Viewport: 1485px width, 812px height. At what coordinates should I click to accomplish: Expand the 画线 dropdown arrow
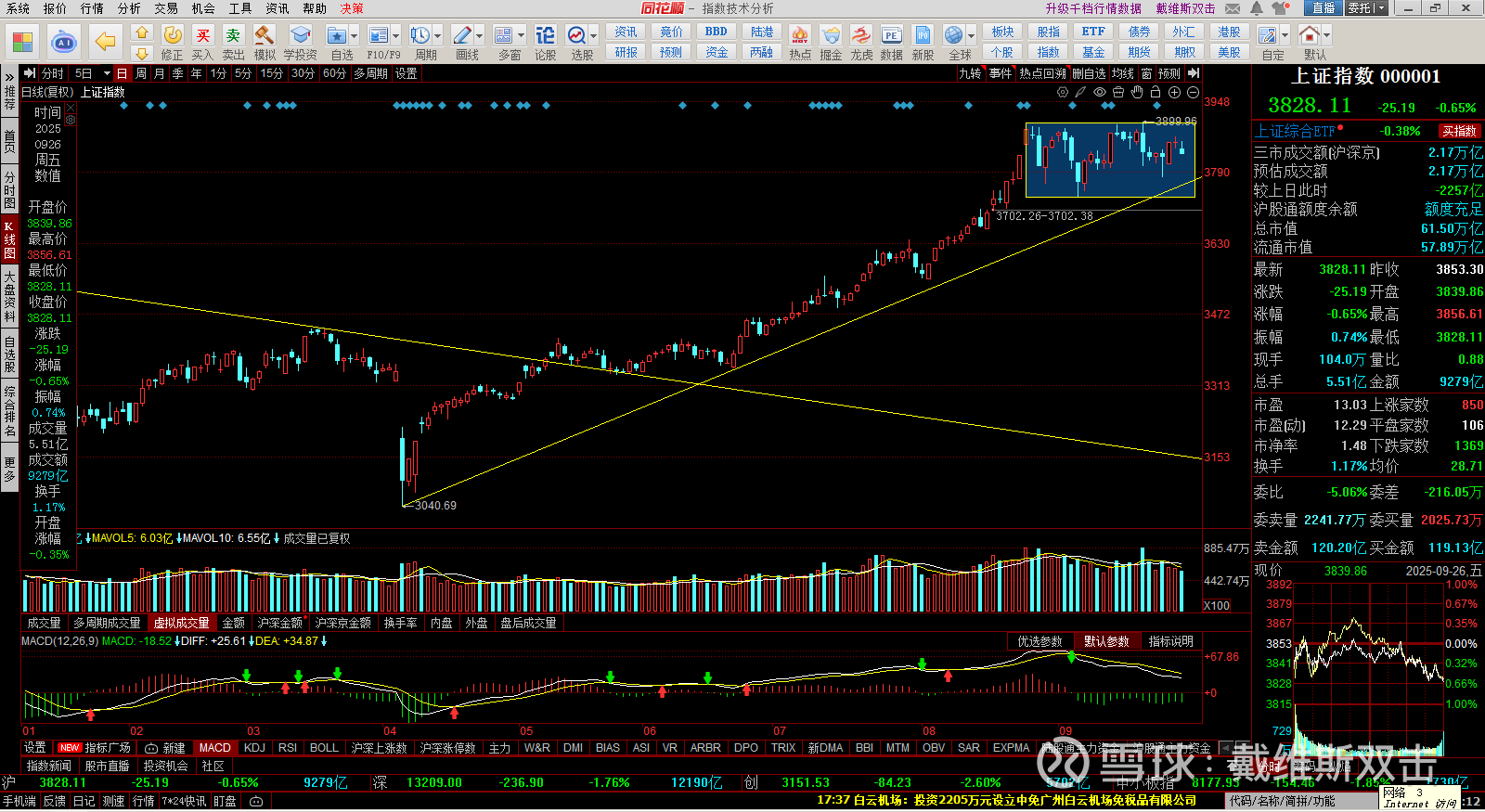coord(480,36)
